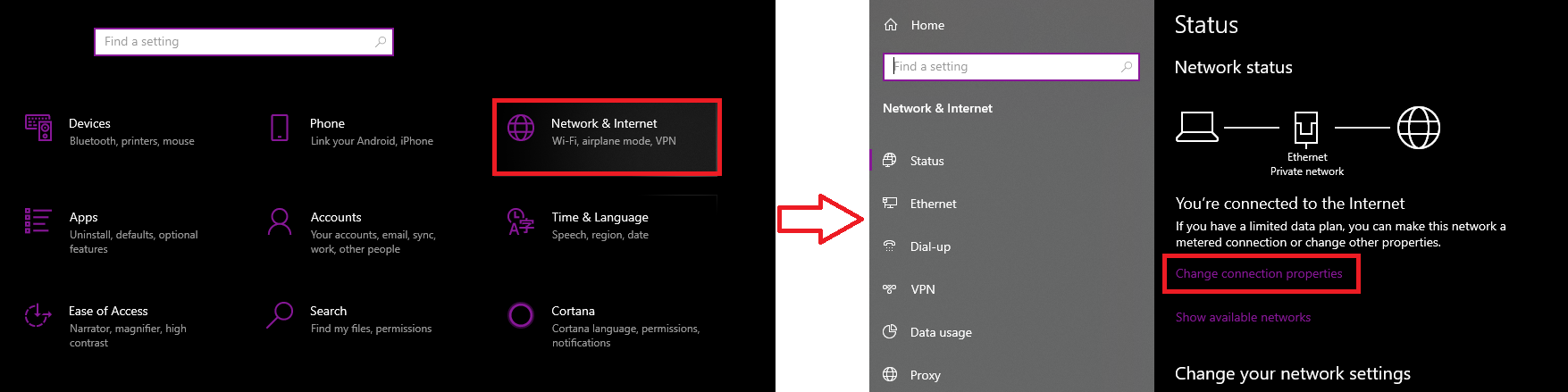Click the Proxy globe icon in sidebar
Screen dimensions: 1568x392
click(890, 374)
